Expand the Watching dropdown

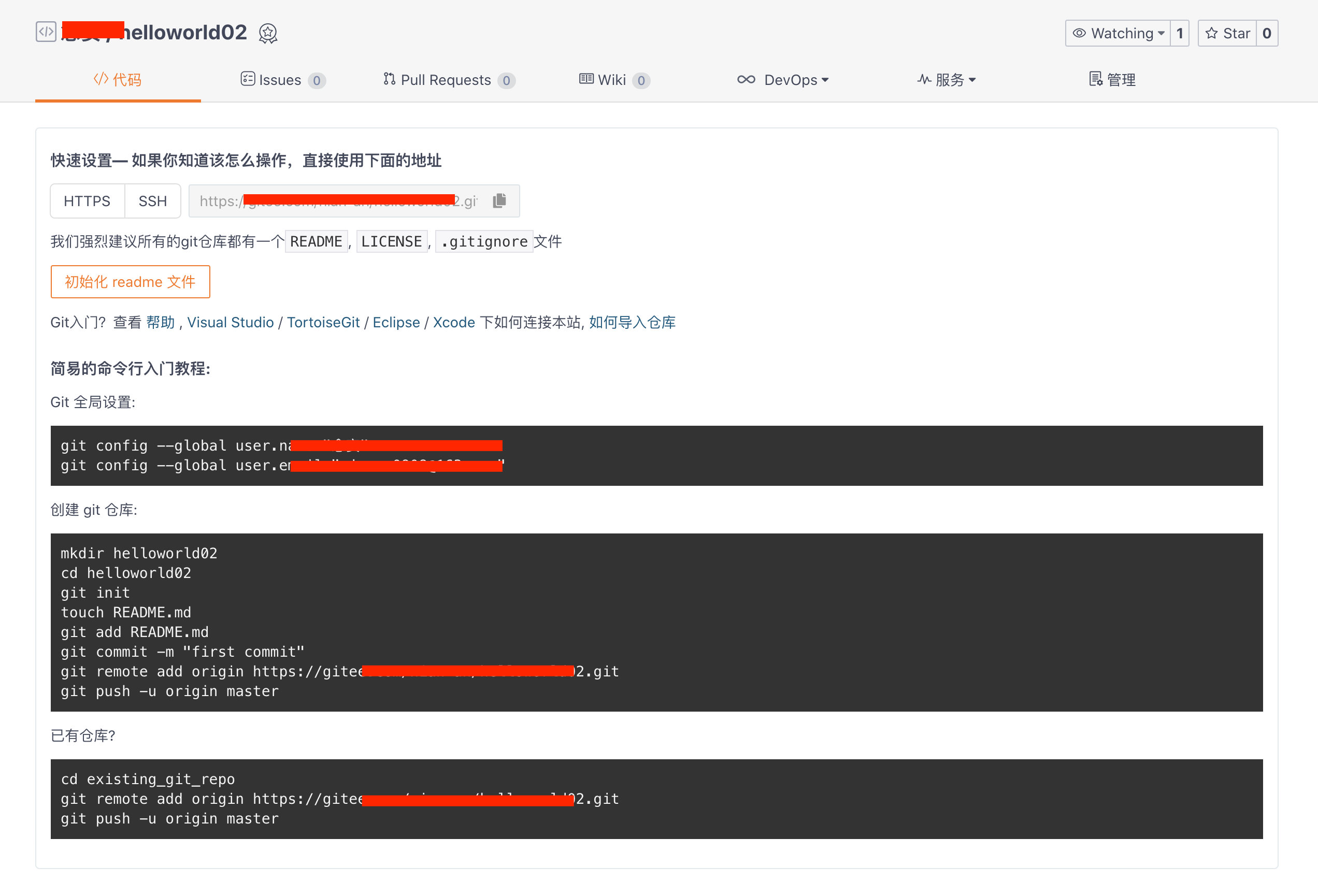click(1118, 34)
